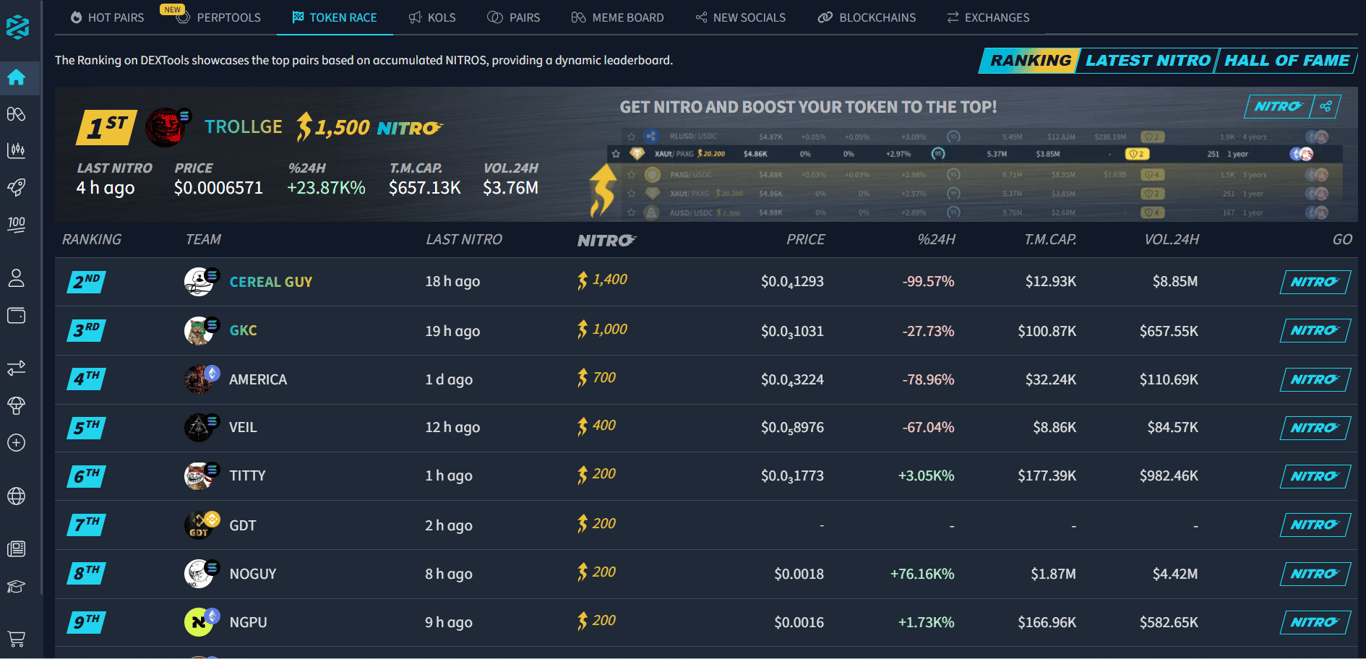Open the Home sidebar icon
This screenshot has width=1366, height=659.
(16, 77)
